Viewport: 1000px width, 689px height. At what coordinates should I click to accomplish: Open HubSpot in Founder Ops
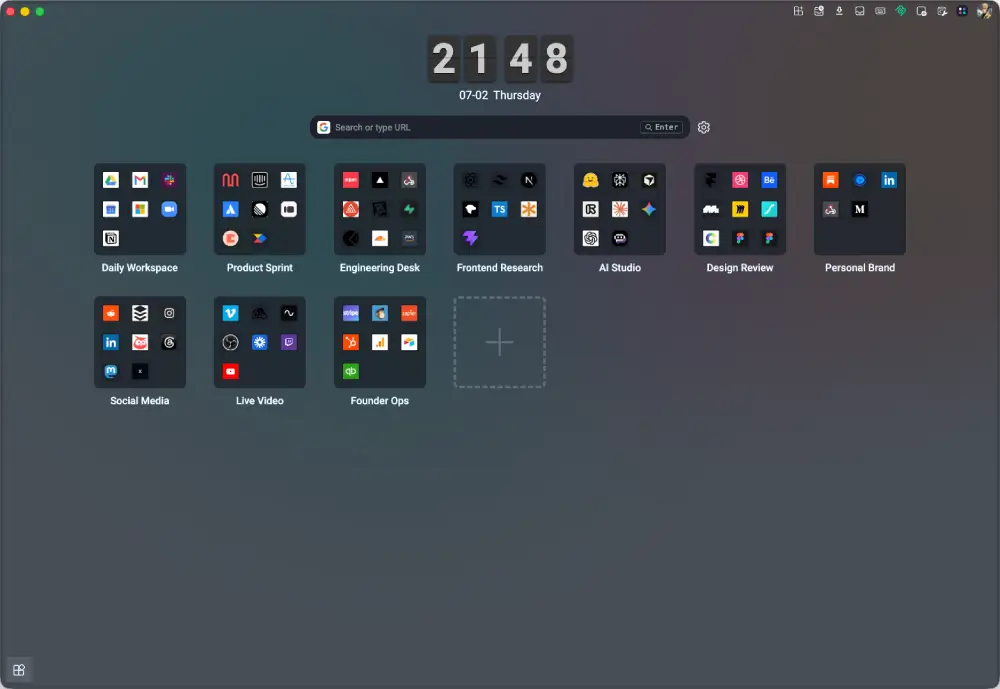click(351, 343)
